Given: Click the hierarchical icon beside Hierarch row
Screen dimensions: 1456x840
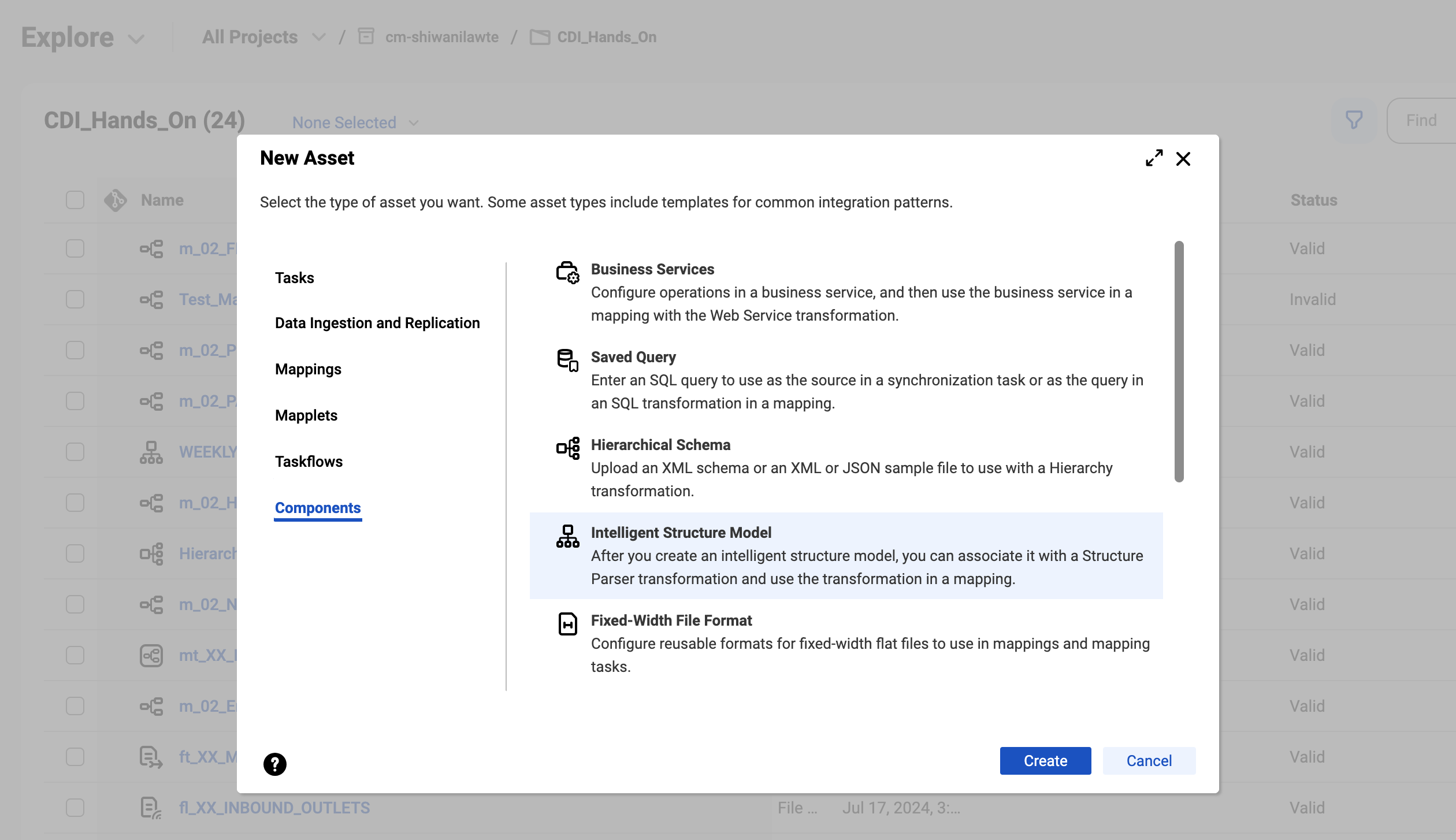Looking at the screenshot, I should point(151,553).
